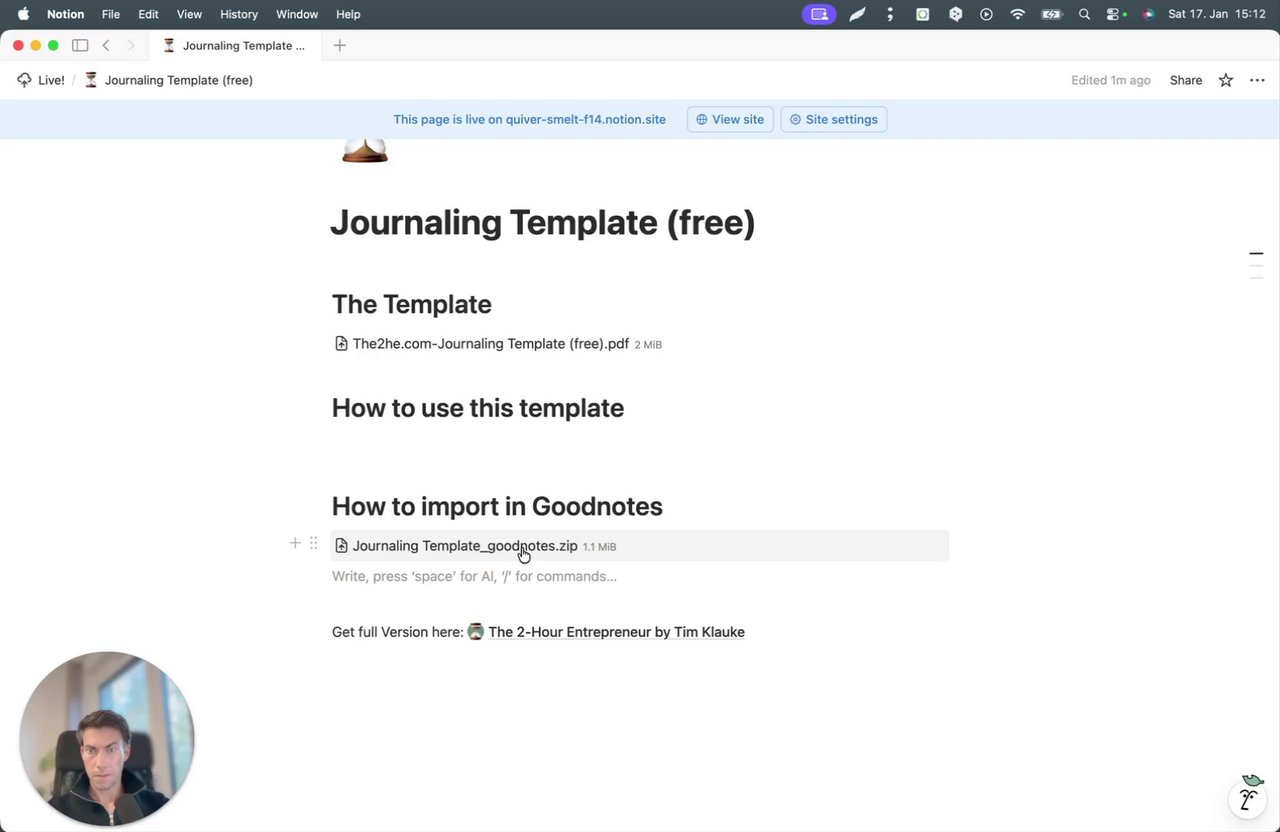Click the heading The Template
This screenshot has width=1280, height=832.
411,304
